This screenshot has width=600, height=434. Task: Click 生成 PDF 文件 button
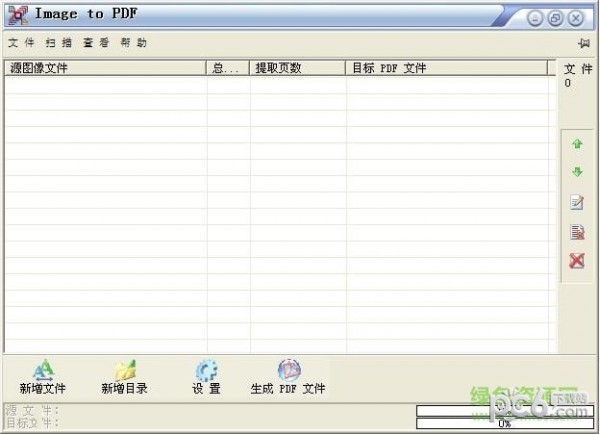click(288, 377)
